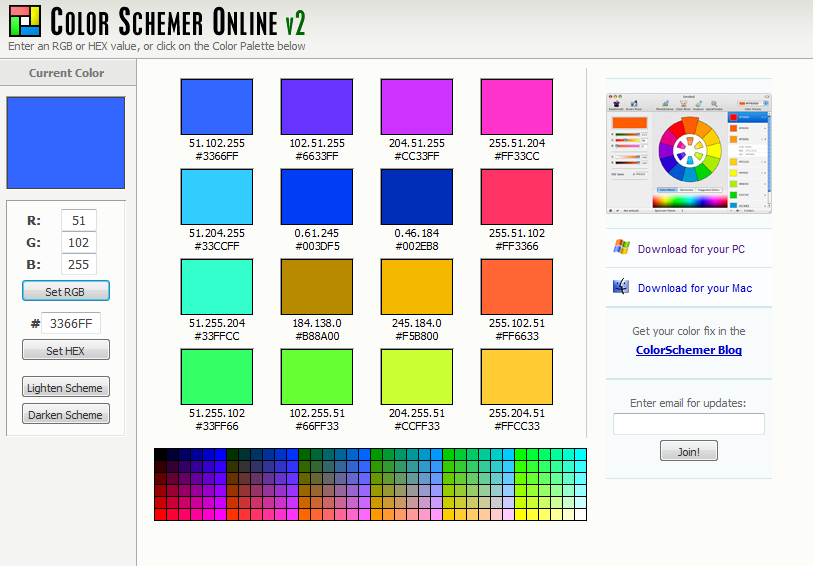Image resolution: width=813 pixels, height=566 pixels.
Task: Click the Mac Finder icon beside Mac download
Action: [621, 286]
